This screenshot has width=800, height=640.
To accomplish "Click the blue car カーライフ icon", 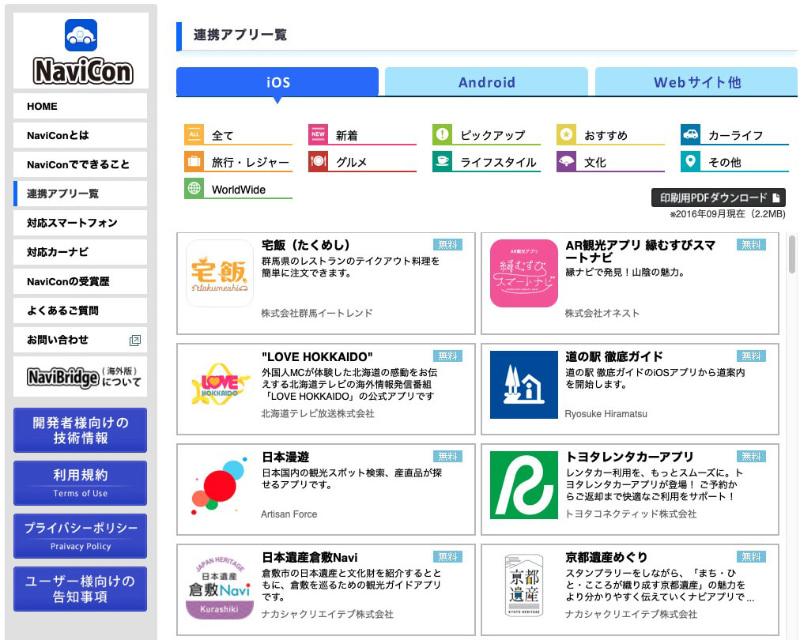I will (x=690, y=135).
